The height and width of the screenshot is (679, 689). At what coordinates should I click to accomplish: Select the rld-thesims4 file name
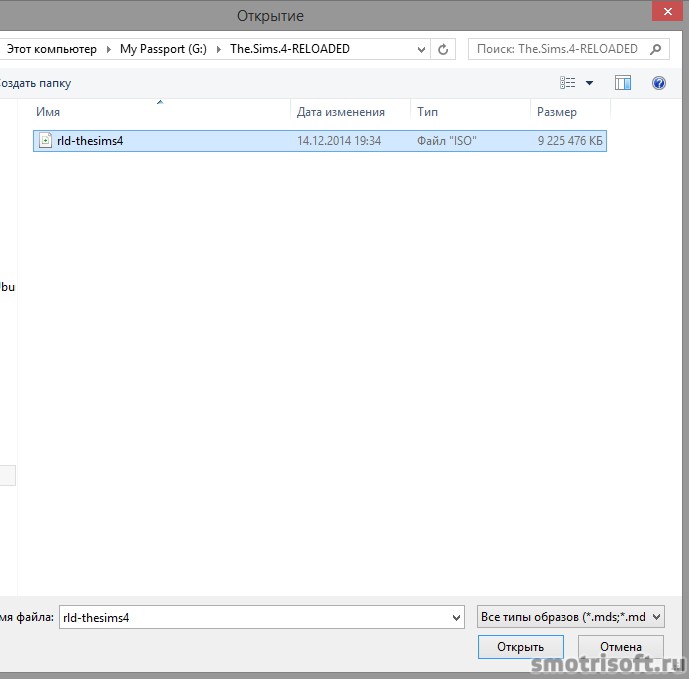90,141
